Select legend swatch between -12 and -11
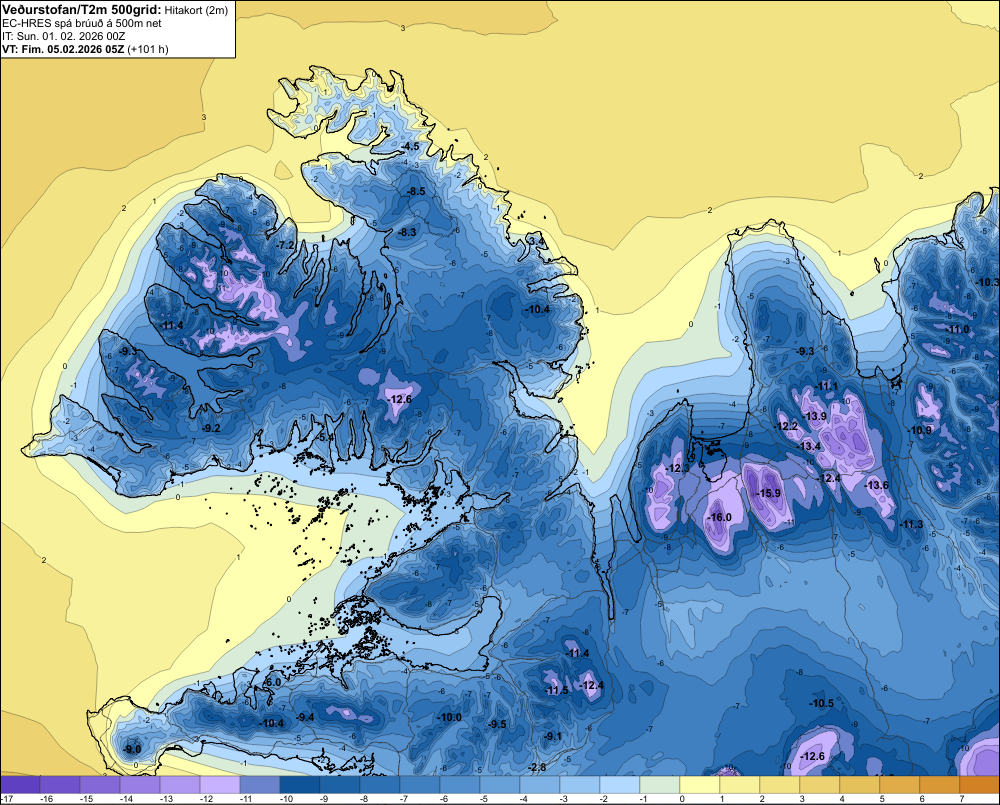The height and width of the screenshot is (805, 1000). 220,785
